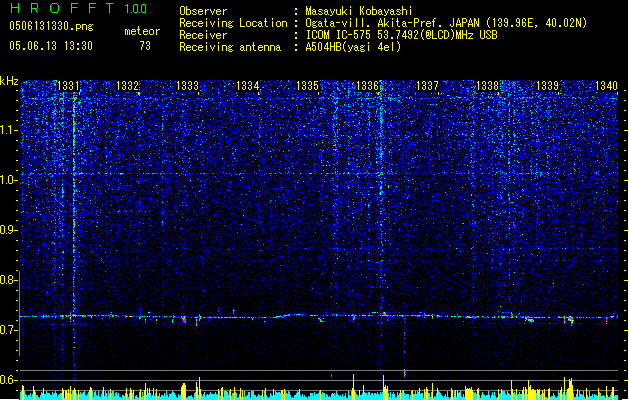Click the 'meteor' count label
This screenshot has width=629, height=400.
click(x=142, y=31)
